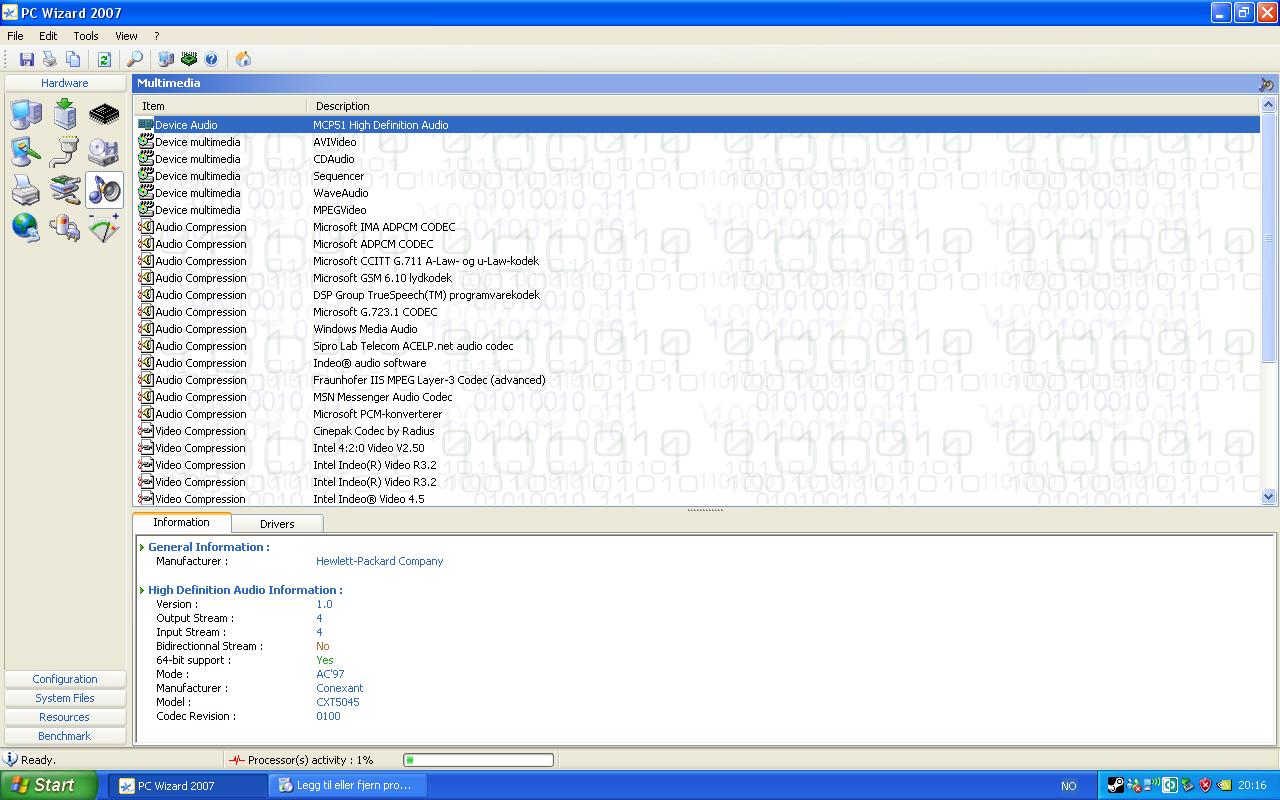Open the Printers icon in Hardware panel

coord(26,189)
